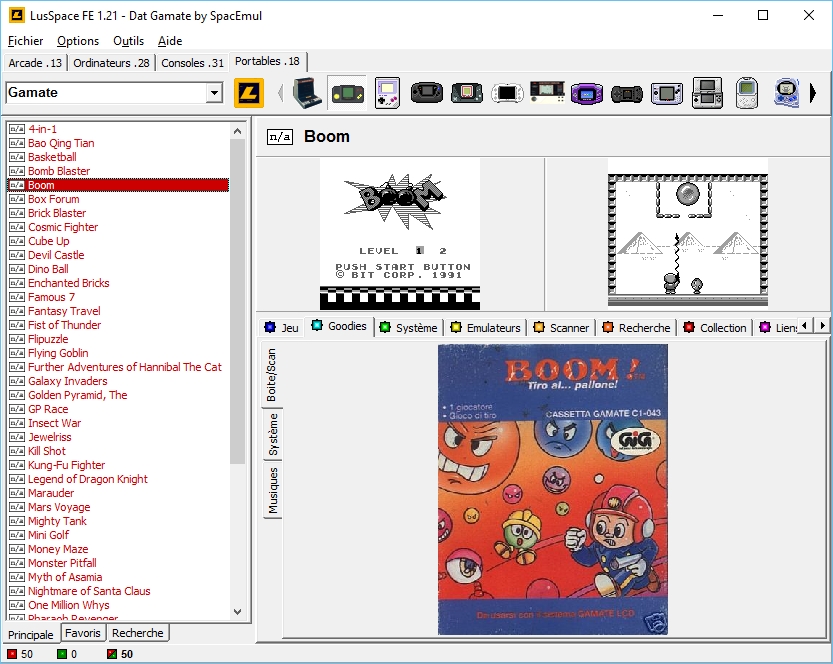Open the Aide menu

170,41
